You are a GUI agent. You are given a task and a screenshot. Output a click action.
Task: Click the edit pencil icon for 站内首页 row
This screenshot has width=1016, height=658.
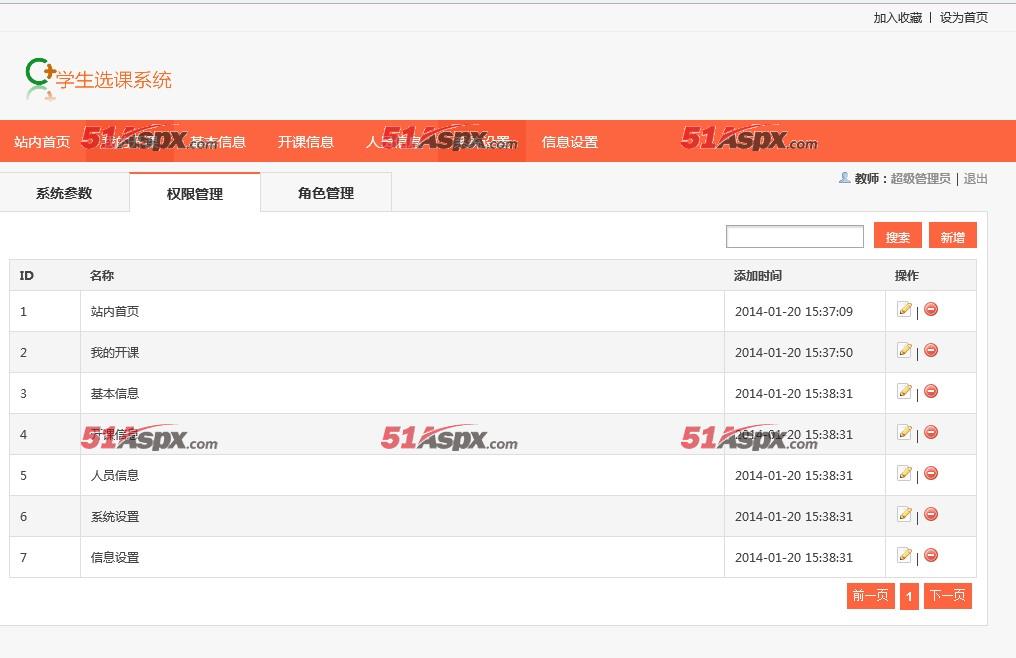[904, 310]
